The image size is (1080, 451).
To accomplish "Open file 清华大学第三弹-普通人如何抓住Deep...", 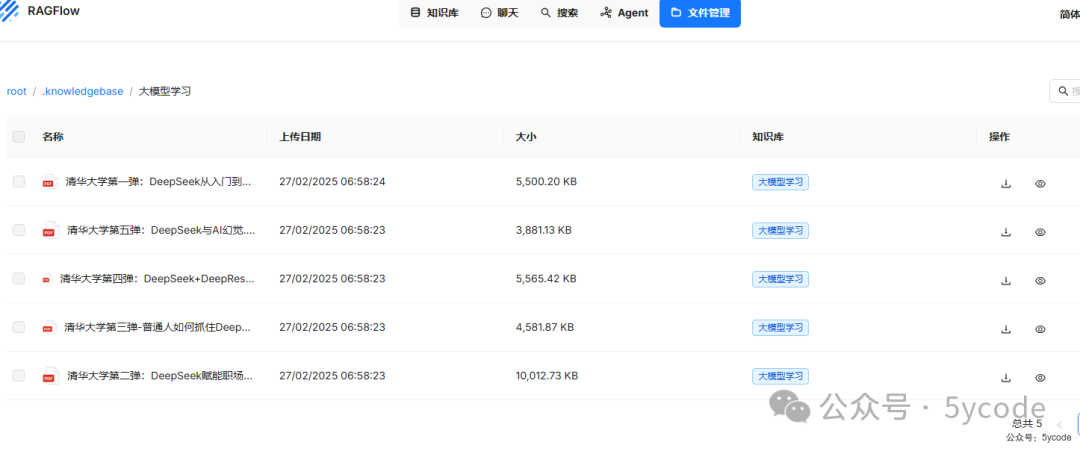I will pyautogui.click(x=157, y=327).
